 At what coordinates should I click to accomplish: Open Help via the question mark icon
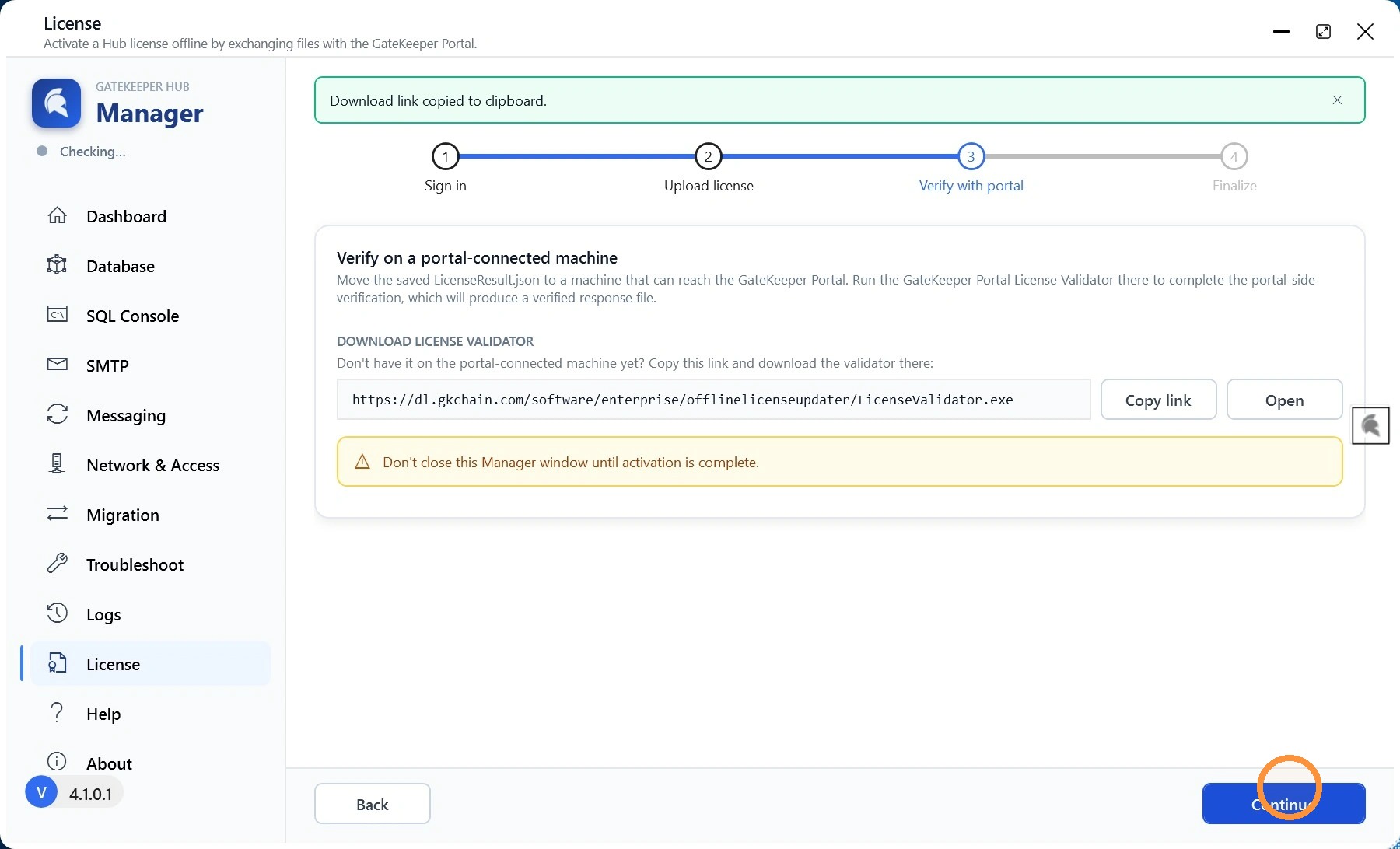[x=57, y=712]
